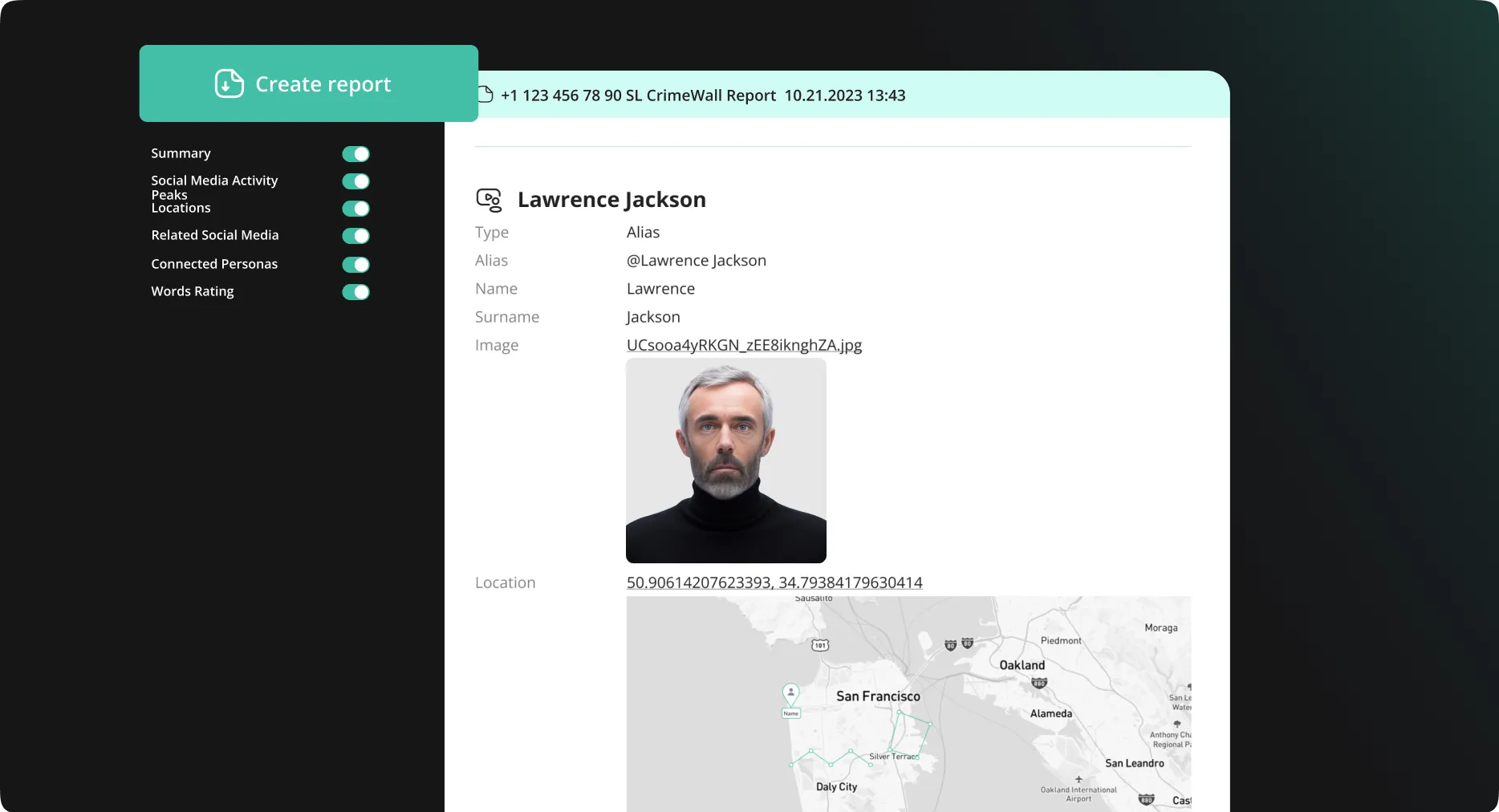Click the document icon before the report title

tap(485, 95)
